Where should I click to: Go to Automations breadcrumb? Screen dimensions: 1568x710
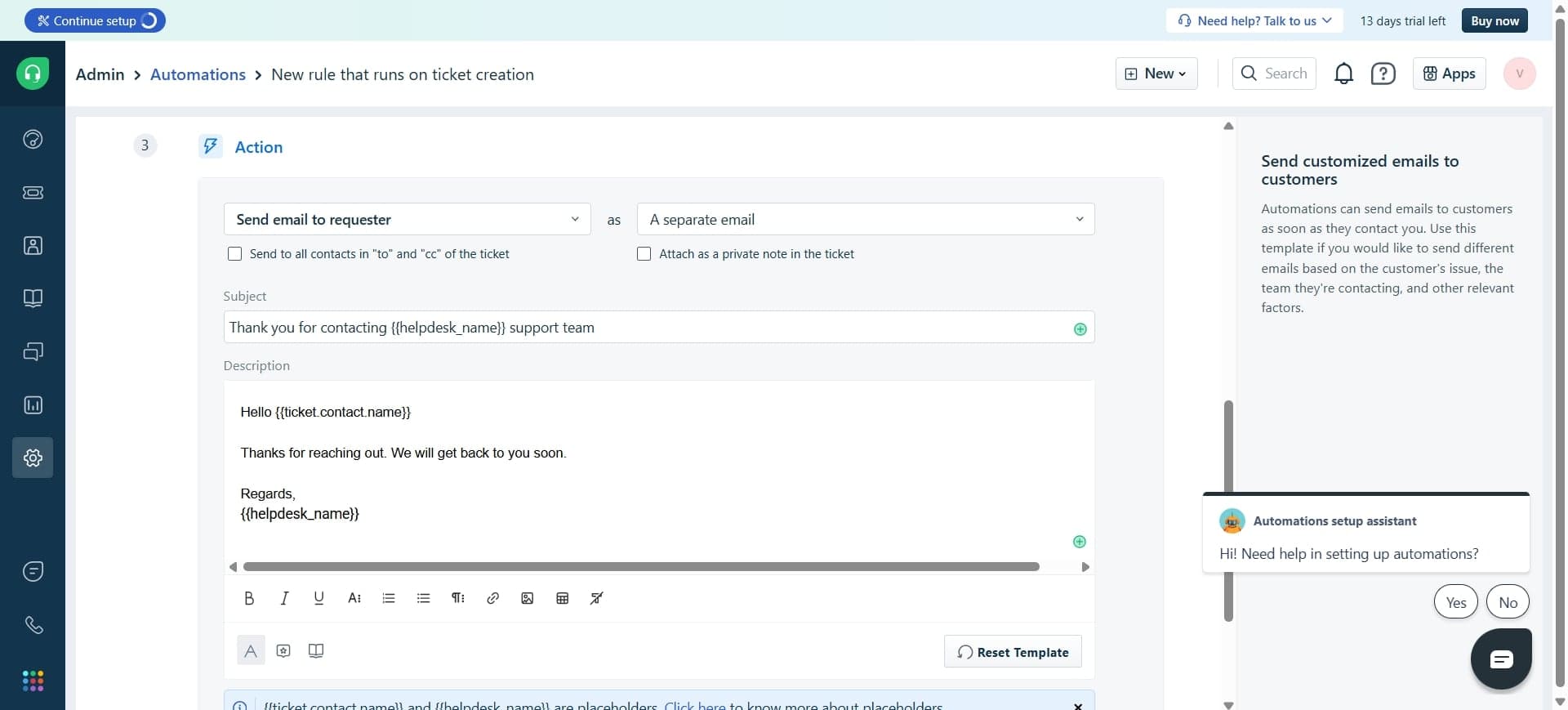198,74
